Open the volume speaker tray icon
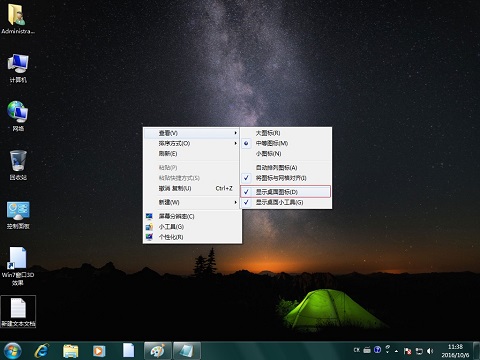480x360 pixels. (430, 351)
